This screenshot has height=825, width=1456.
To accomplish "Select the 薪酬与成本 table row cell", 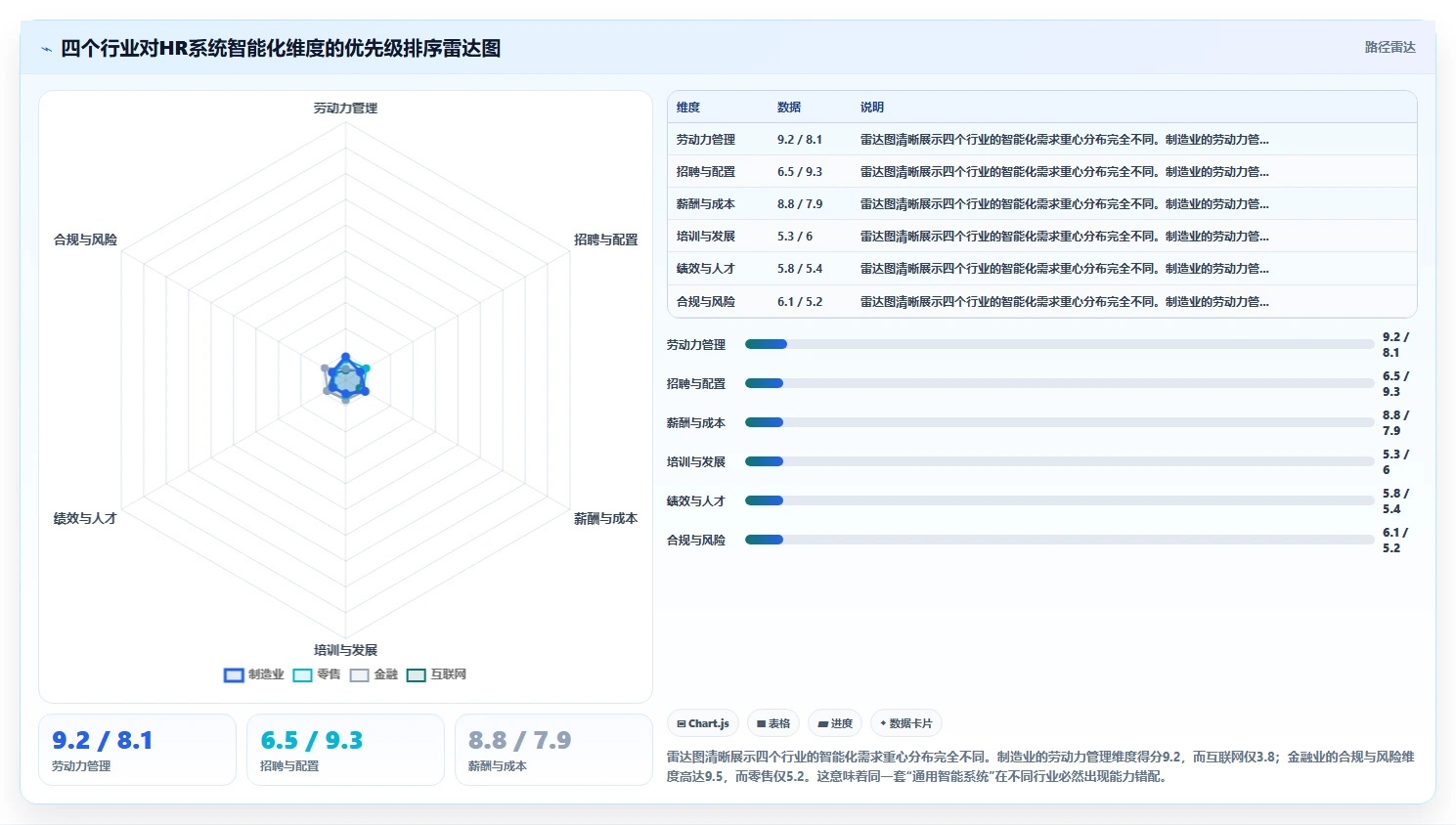I will pos(706,204).
